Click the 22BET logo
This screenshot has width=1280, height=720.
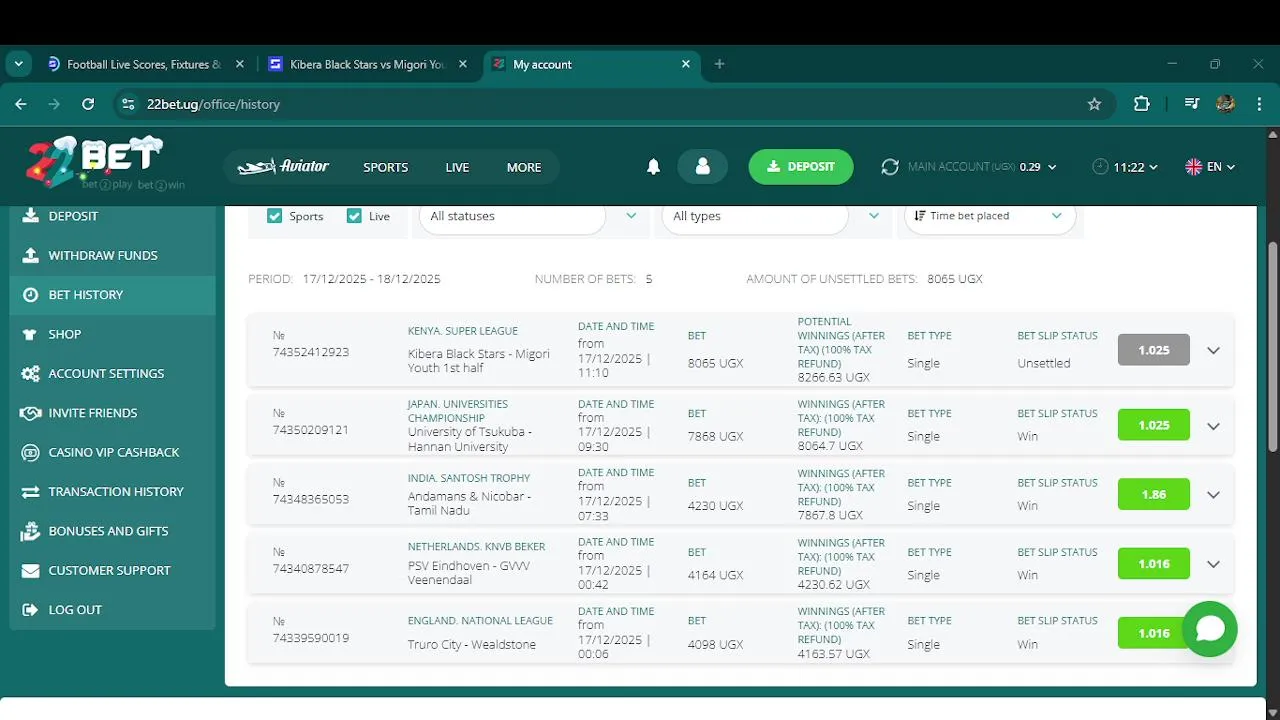click(95, 162)
